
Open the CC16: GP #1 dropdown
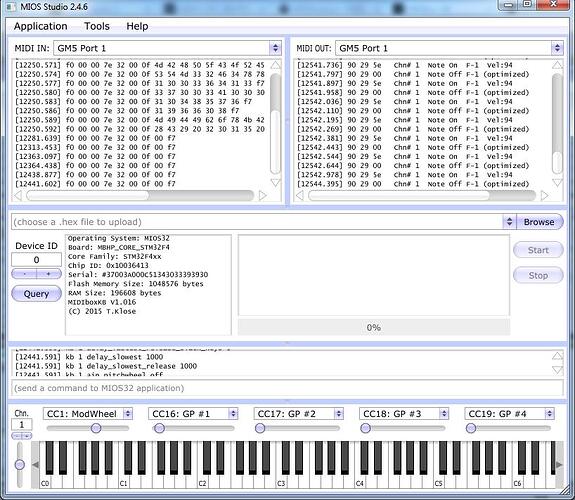click(x=233, y=414)
